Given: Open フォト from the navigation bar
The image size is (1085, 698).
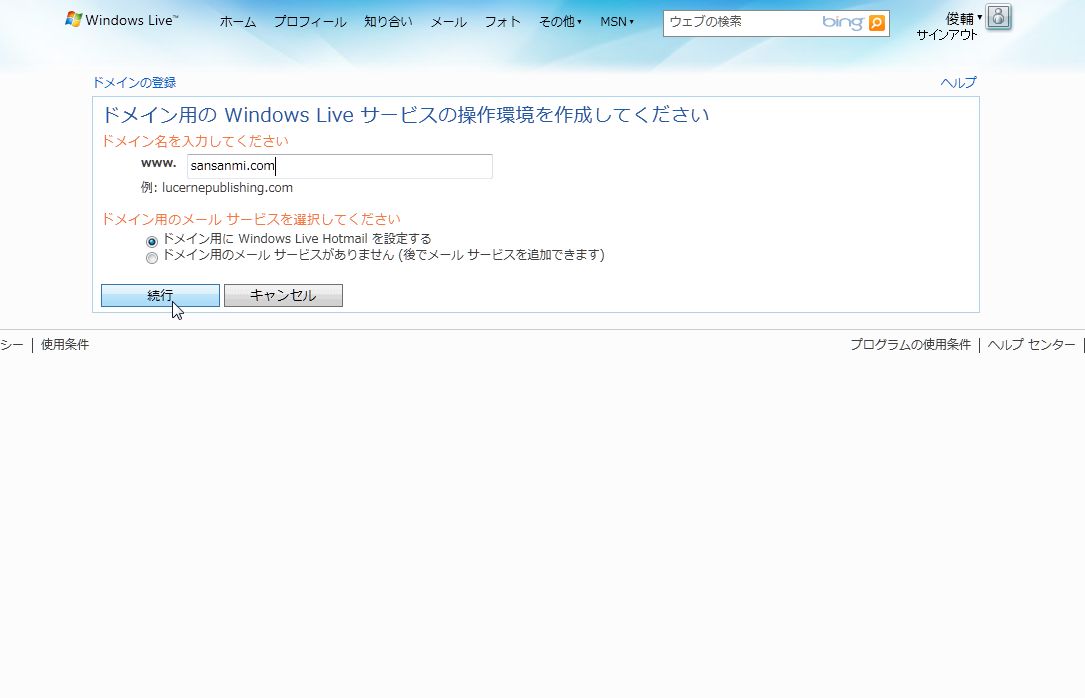Looking at the screenshot, I should click(x=502, y=22).
